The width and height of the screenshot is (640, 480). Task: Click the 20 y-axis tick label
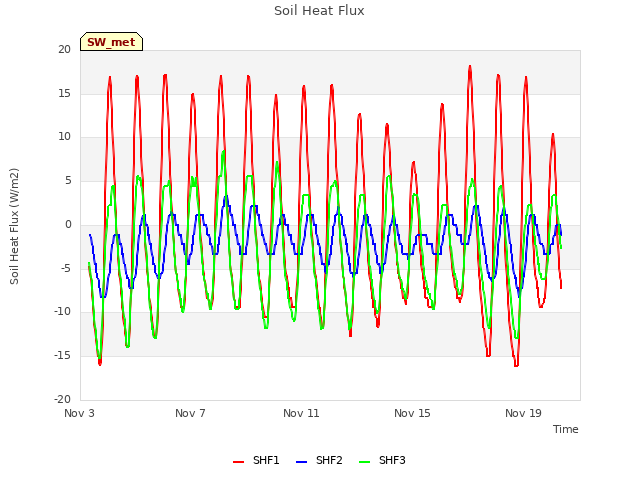point(64,49)
